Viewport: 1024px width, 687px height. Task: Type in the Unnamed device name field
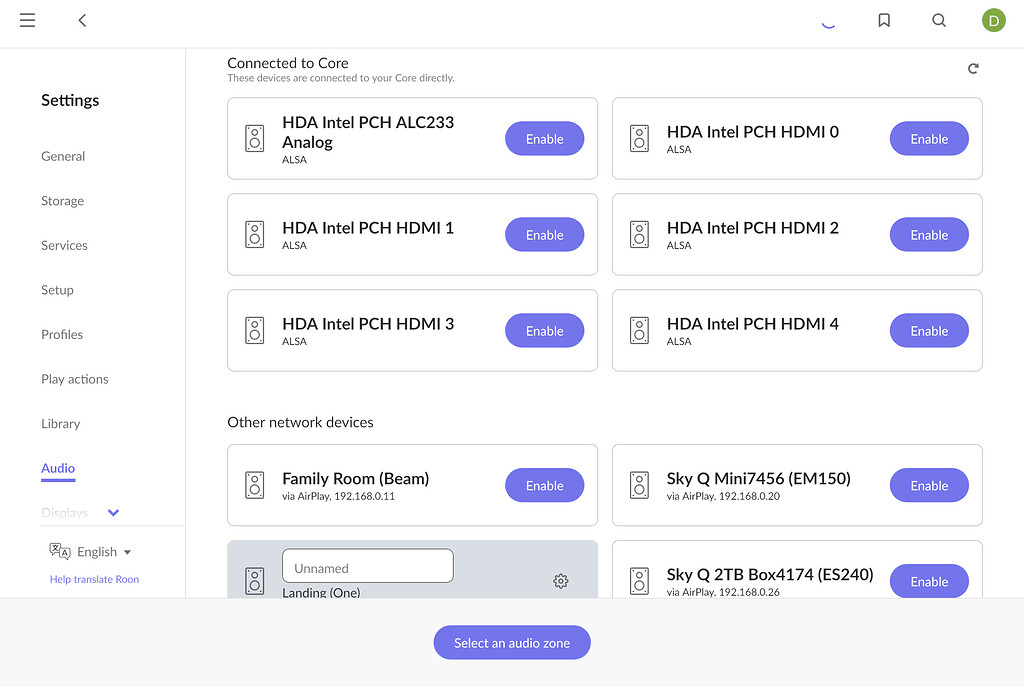(367, 565)
